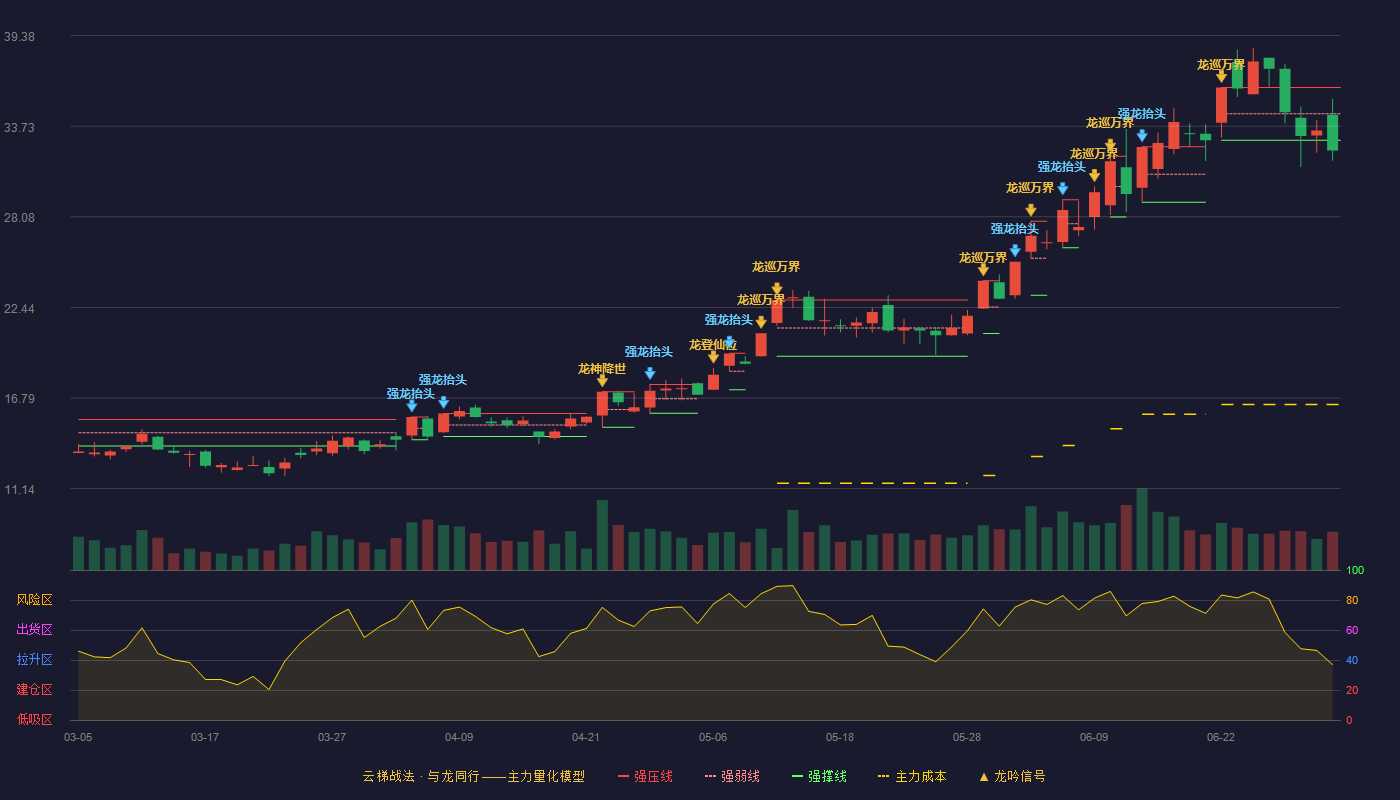Click the 05-28 date label
Screen dimensions: 1400x800
[x=967, y=737]
